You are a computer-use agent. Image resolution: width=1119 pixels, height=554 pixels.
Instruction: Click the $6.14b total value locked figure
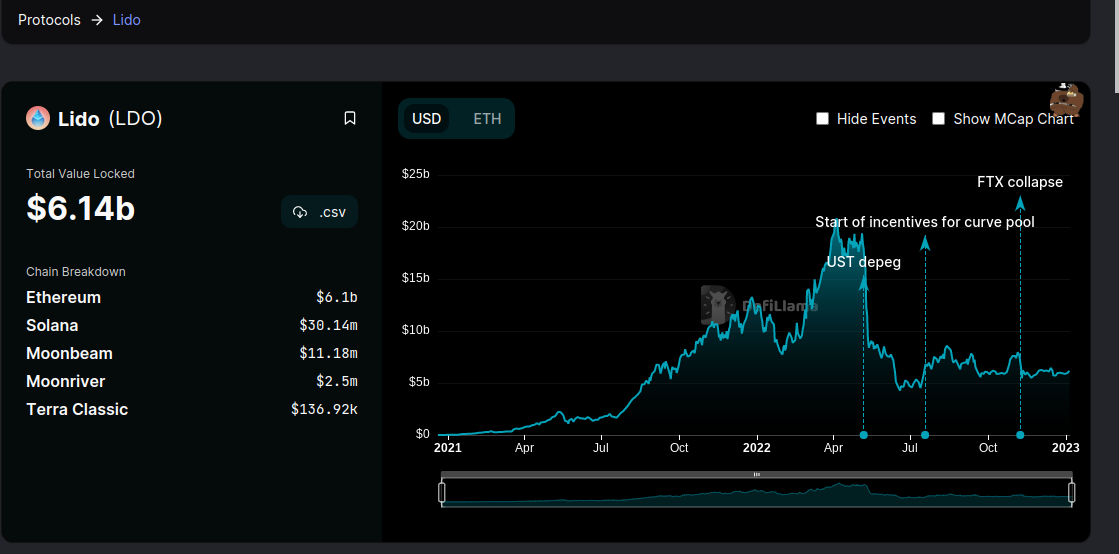pos(81,208)
